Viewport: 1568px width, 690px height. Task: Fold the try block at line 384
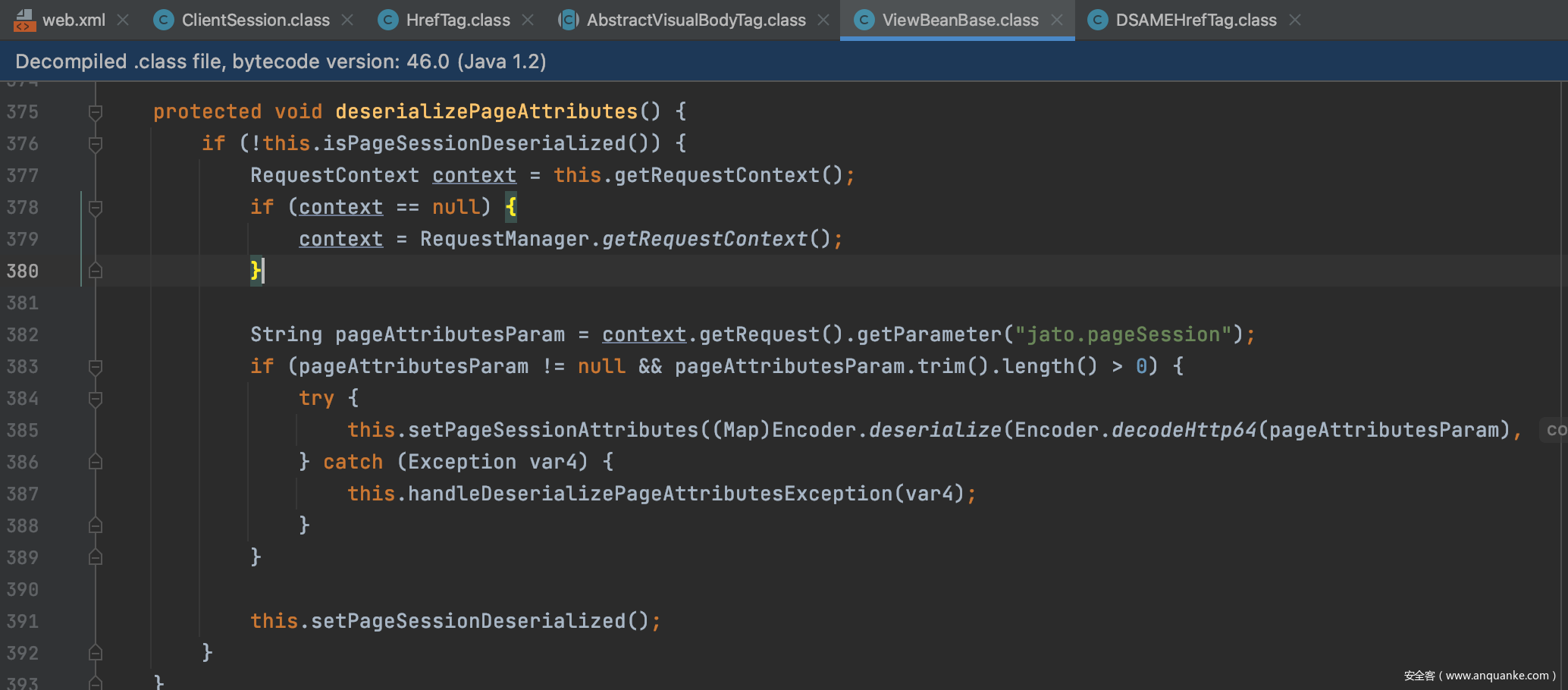tap(96, 399)
